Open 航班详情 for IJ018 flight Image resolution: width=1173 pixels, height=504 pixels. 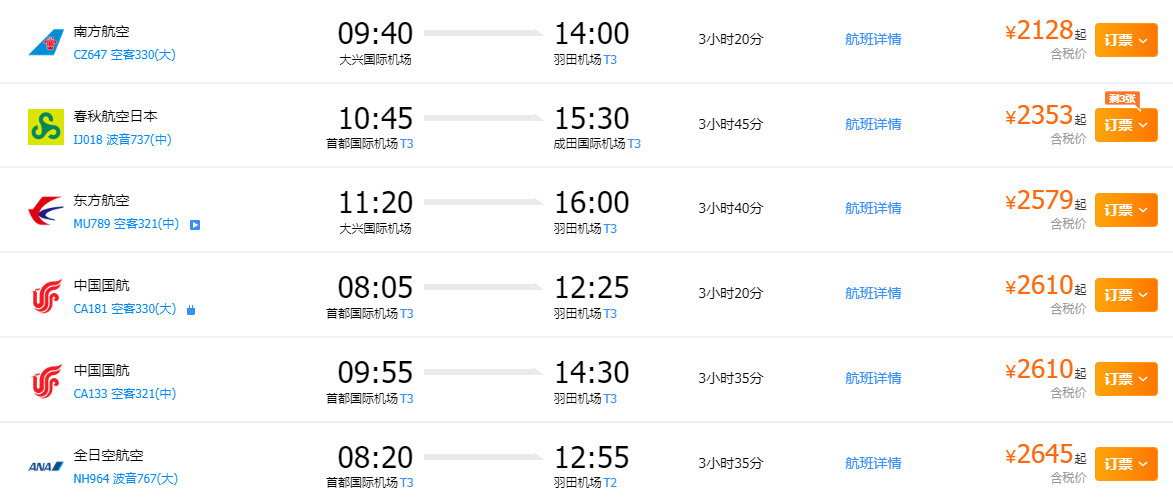coord(873,124)
